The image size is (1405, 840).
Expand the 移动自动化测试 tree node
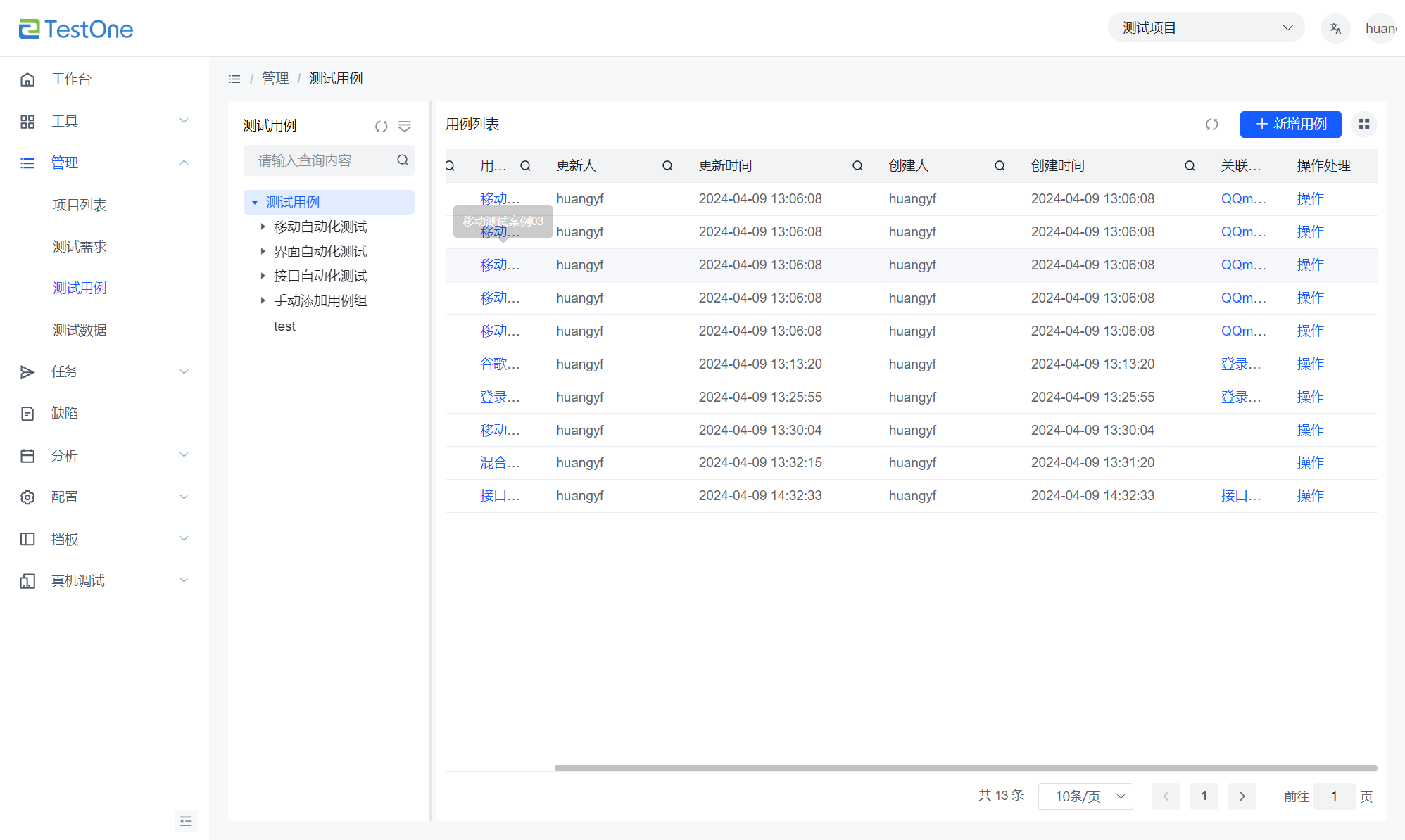coord(263,227)
